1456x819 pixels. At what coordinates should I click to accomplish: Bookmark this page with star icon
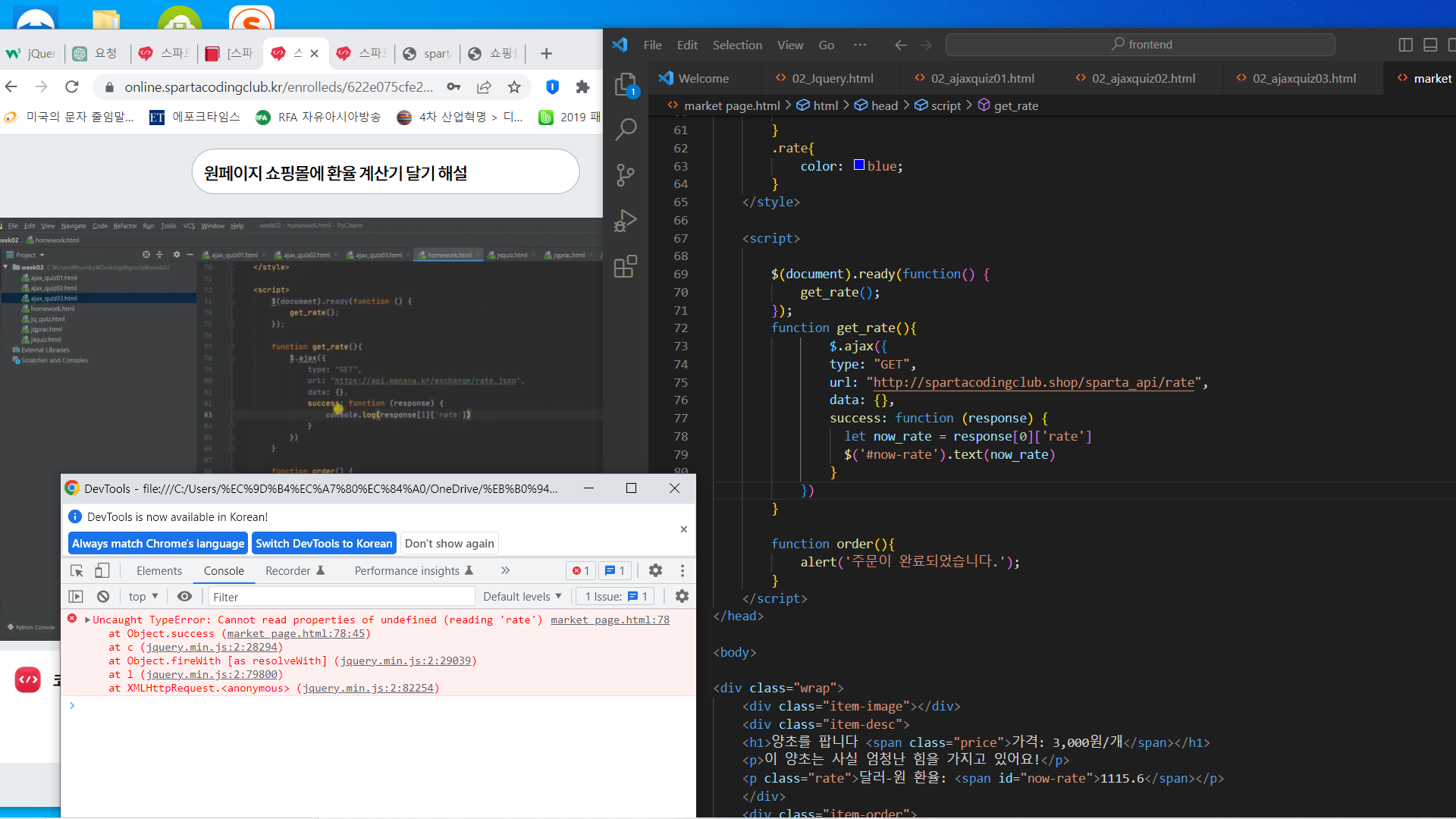(514, 86)
